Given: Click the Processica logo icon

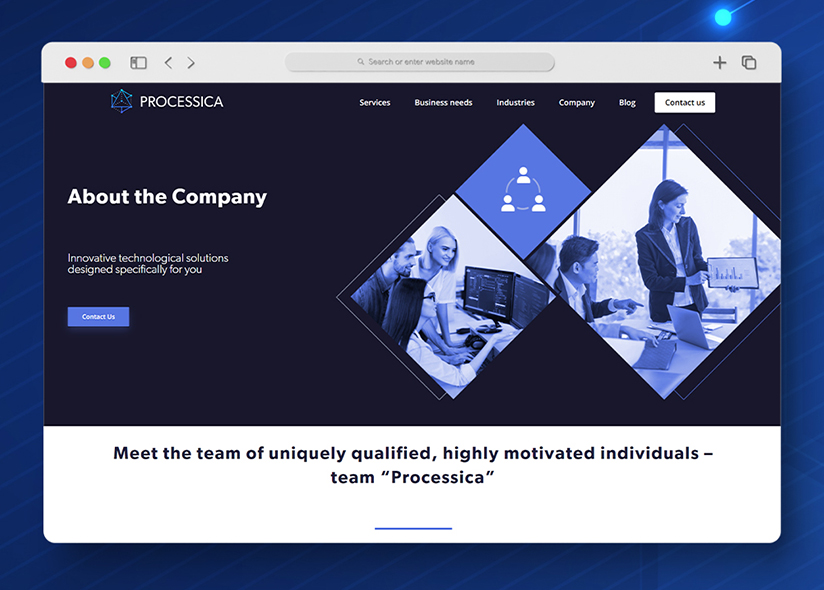Looking at the screenshot, I should point(121,101).
